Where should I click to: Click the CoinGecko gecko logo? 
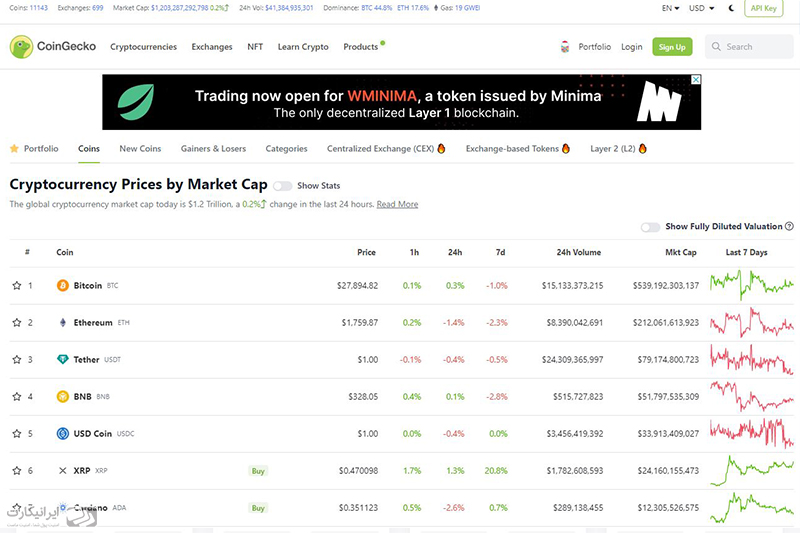click(21, 46)
